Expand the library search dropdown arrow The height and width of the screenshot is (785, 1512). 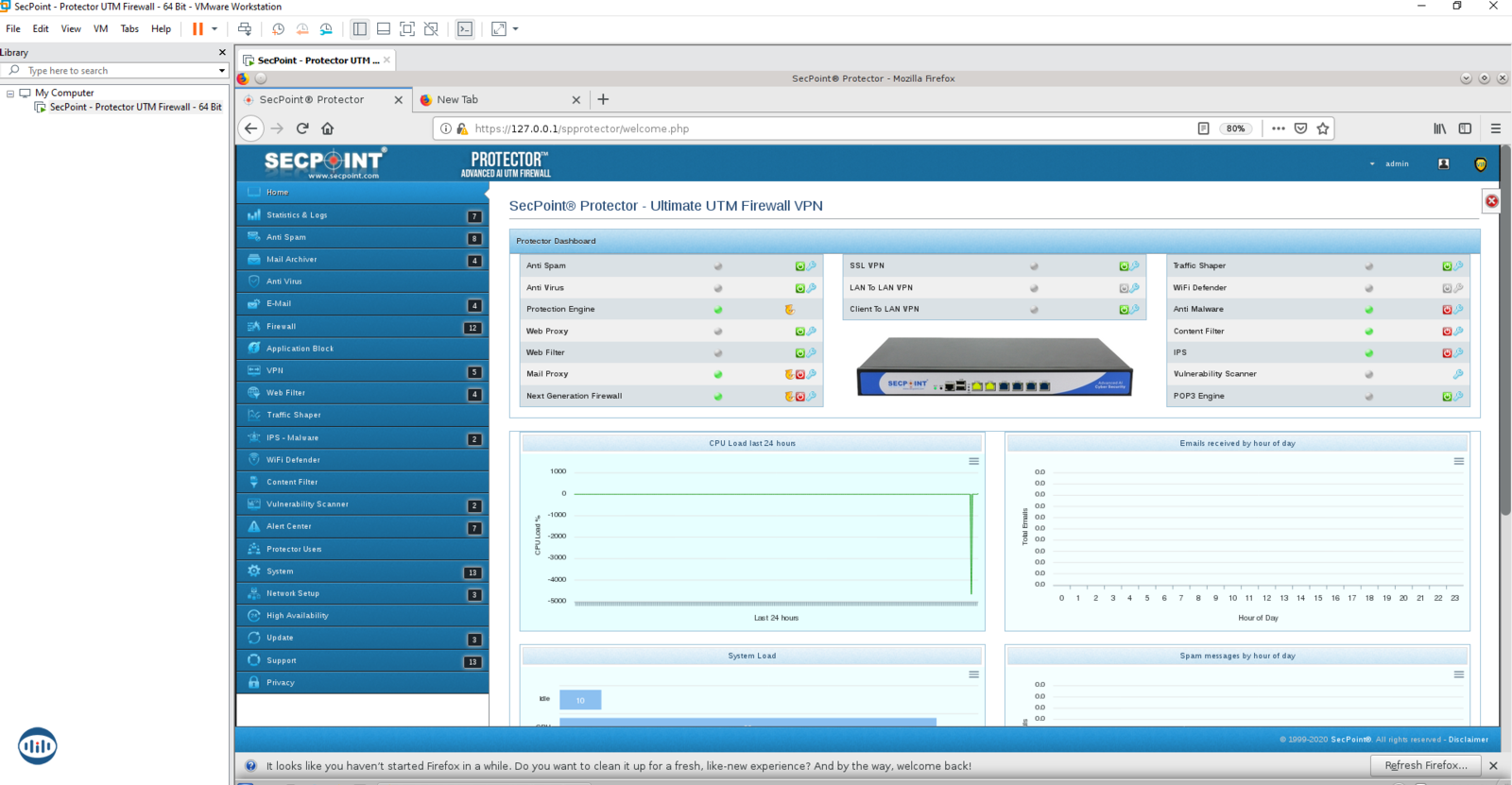[222, 71]
